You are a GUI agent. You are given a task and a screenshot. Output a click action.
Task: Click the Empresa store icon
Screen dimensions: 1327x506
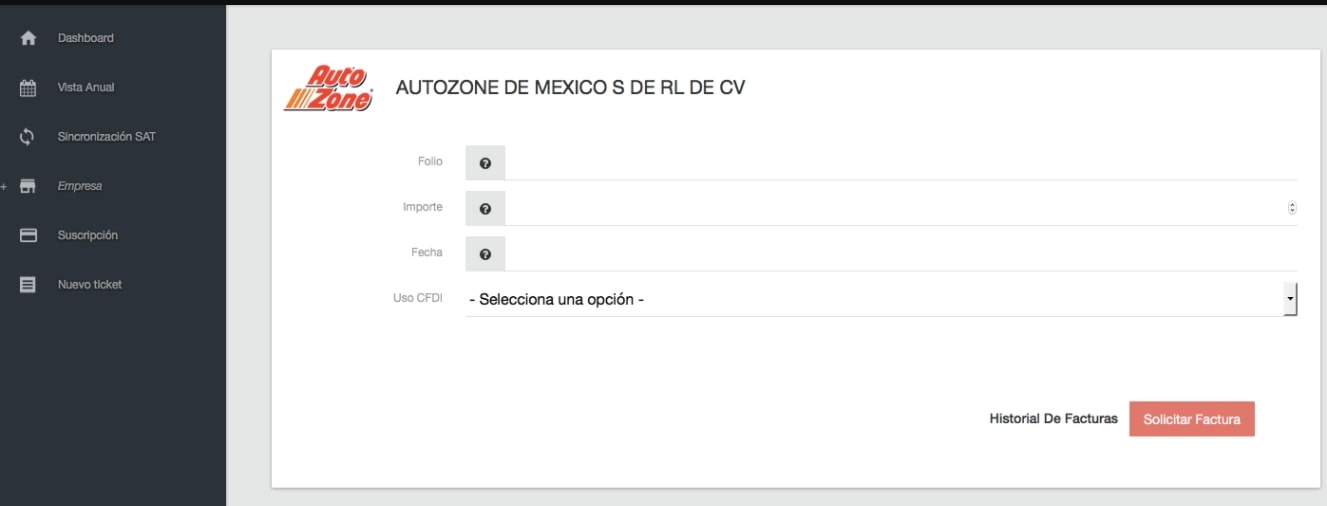pyautogui.click(x=28, y=186)
